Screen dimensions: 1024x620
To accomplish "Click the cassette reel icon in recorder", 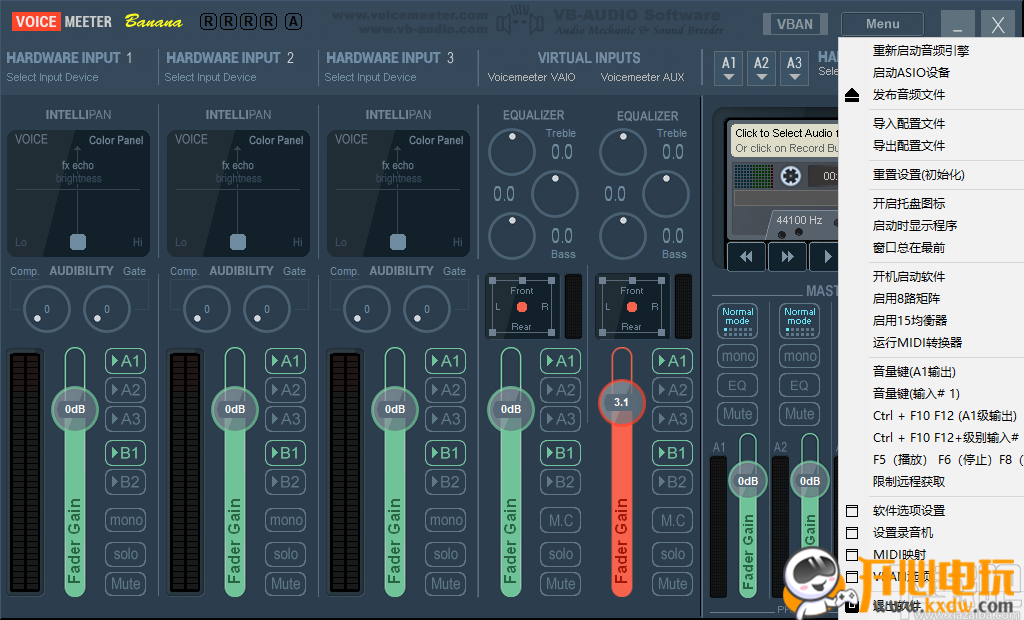I will pyautogui.click(x=789, y=176).
